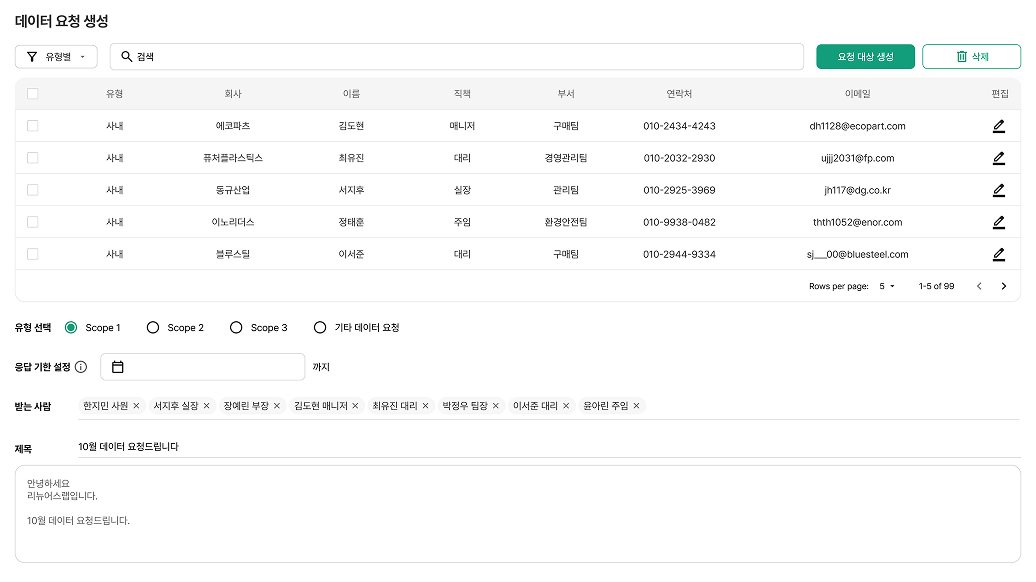The image size is (1036, 582).
Task: Expand the Rows per page dropdown
Action: (887, 286)
